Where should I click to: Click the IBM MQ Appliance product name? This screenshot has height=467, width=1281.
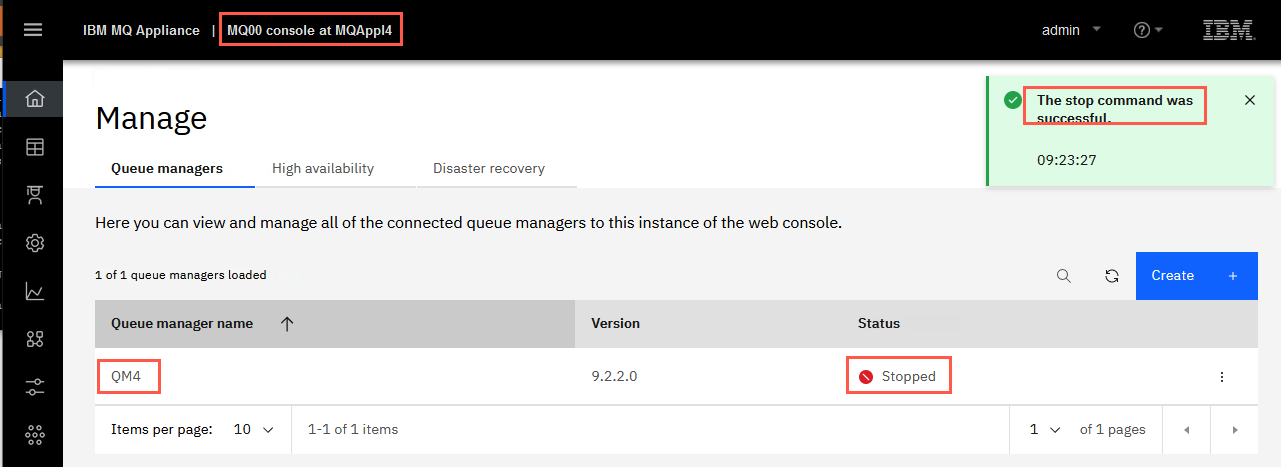click(141, 30)
